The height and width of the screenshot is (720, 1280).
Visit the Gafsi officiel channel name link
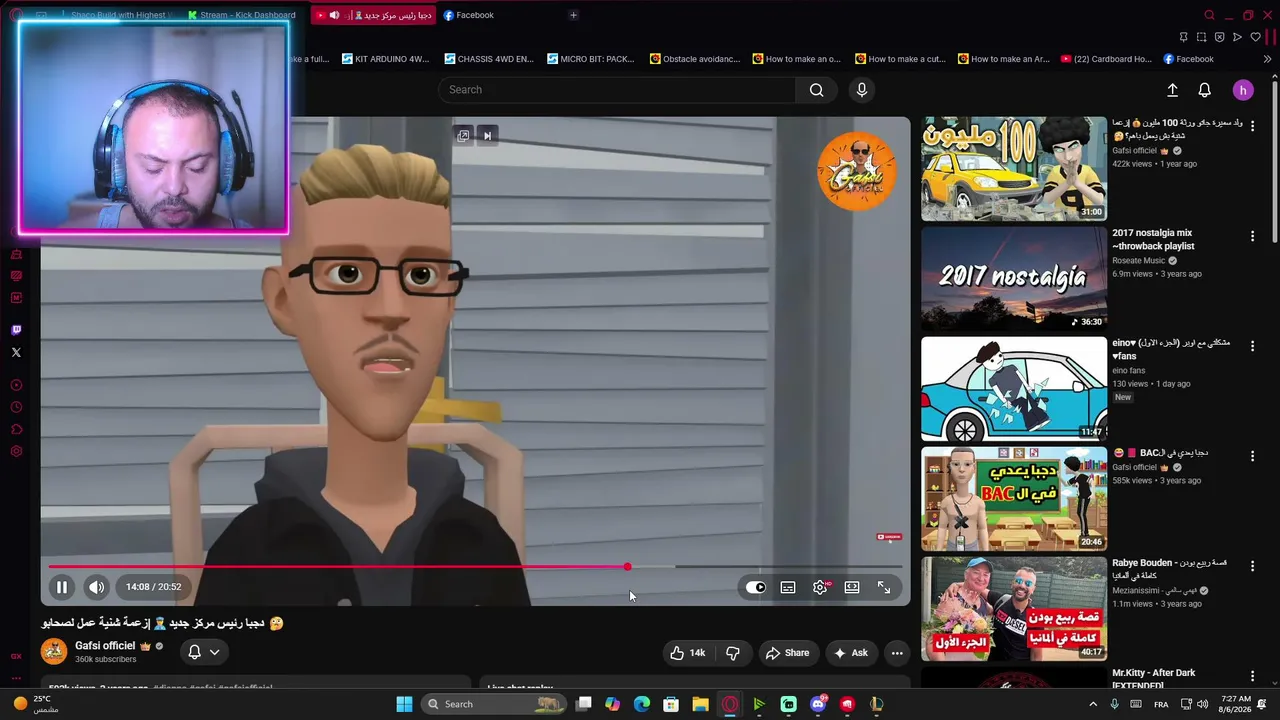[105, 646]
